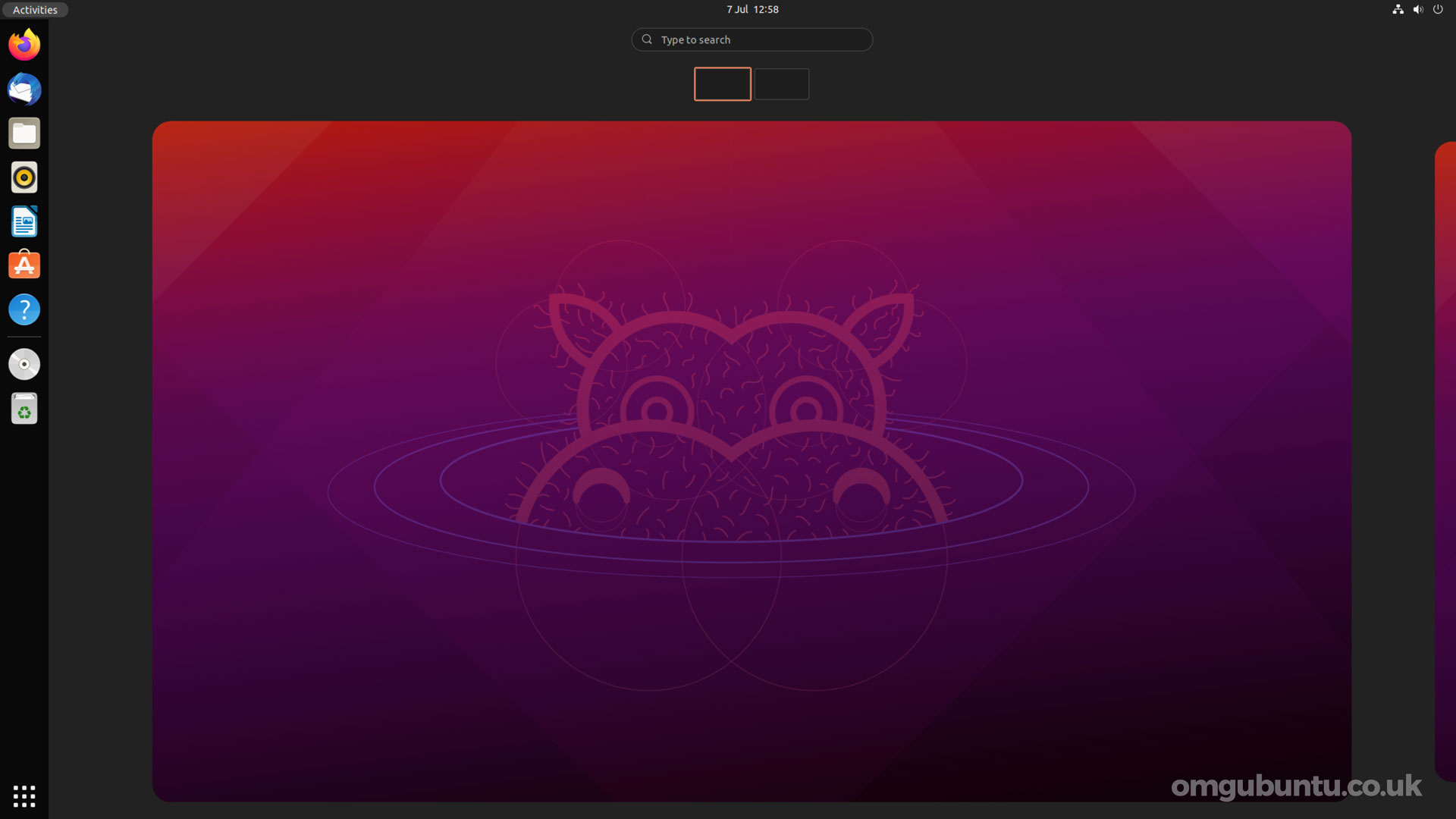The height and width of the screenshot is (819, 1456).
Task: Open Help documentation
Action: pyautogui.click(x=24, y=309)
